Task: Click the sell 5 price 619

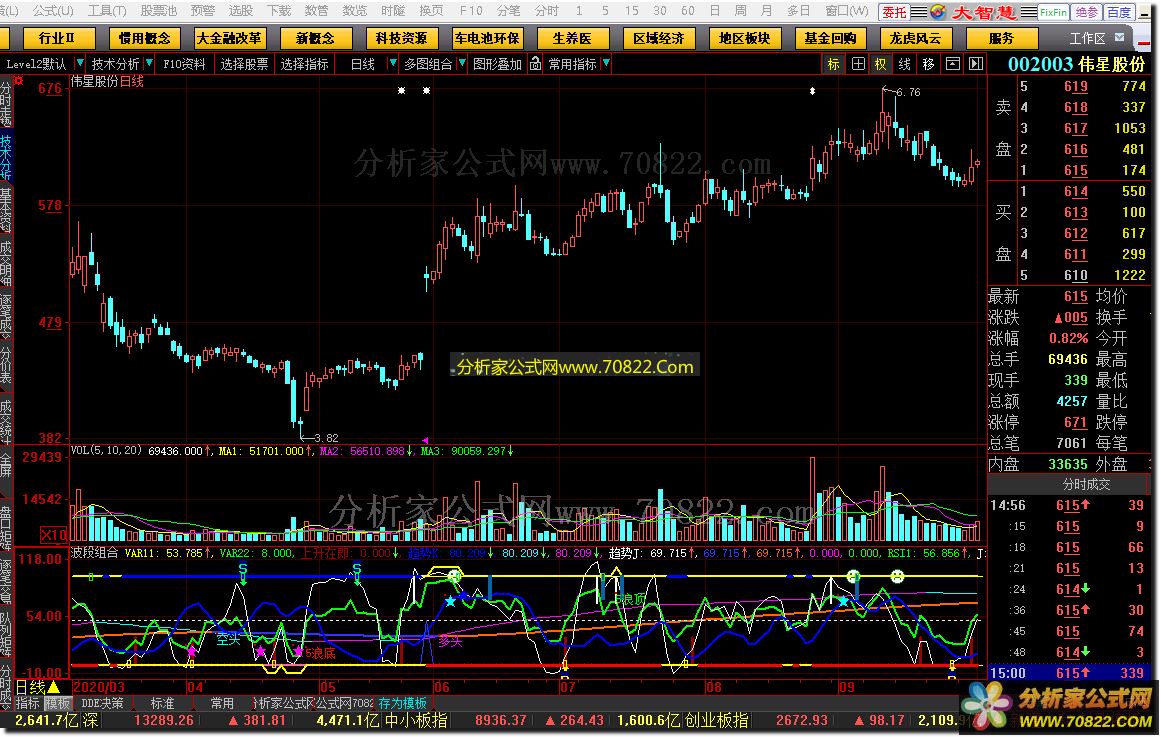Action: pyautogui.click(x=1075, y=87)
